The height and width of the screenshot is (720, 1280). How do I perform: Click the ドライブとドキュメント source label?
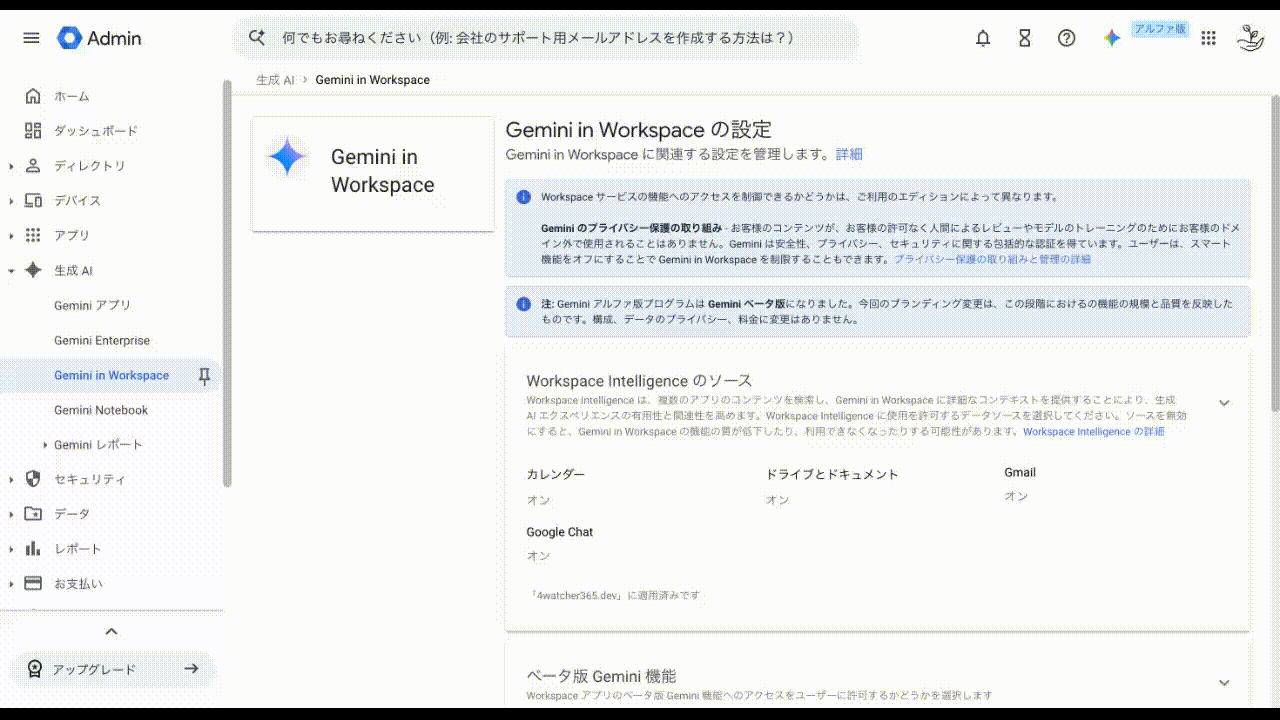click(x=832, y=474)
